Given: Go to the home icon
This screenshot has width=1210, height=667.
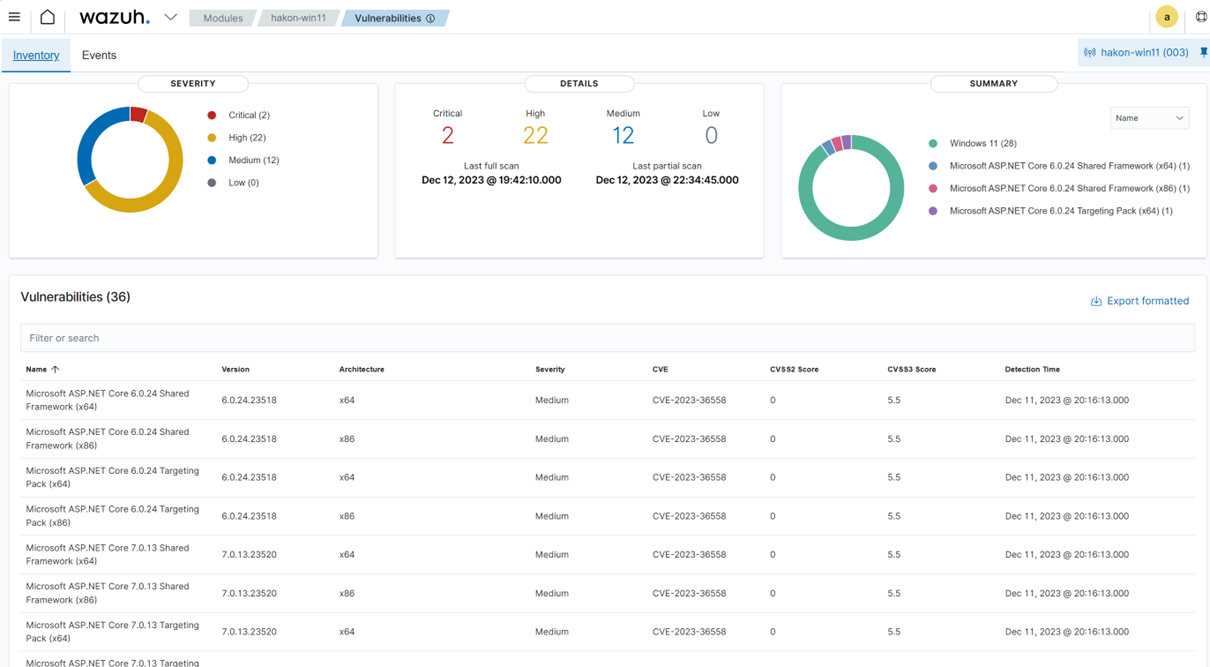Looking at the screenshot, I should (x=47, y=17).
